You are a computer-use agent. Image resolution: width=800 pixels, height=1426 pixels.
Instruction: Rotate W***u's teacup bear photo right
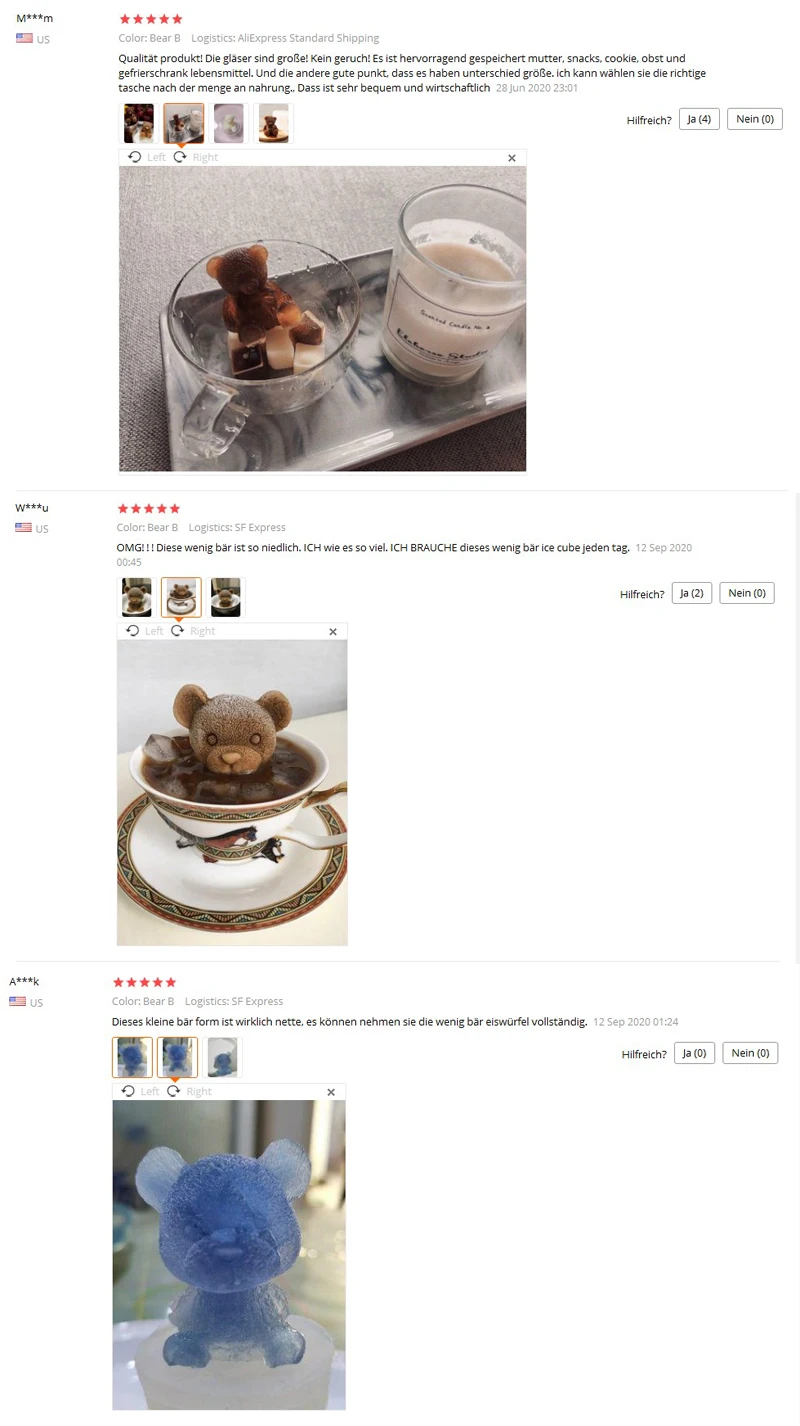[x=193, y=631]
